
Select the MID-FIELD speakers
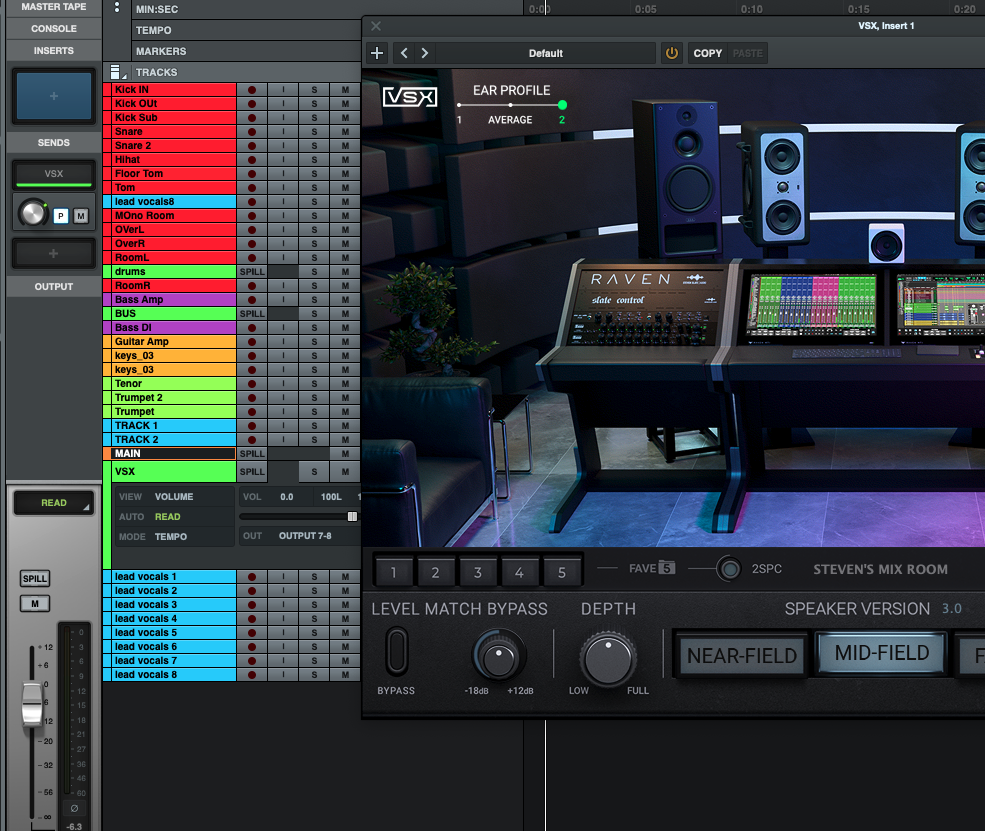click(881, 653)
